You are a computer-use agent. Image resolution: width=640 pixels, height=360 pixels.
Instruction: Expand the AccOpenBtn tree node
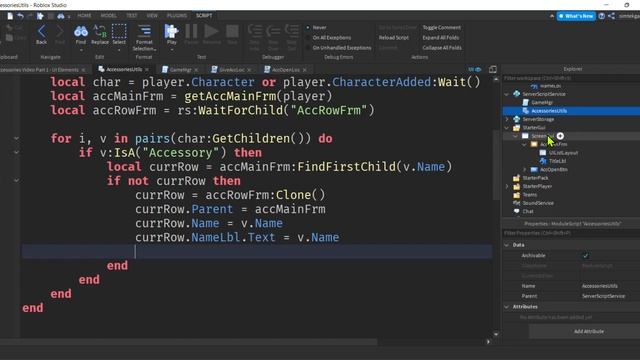524,169
